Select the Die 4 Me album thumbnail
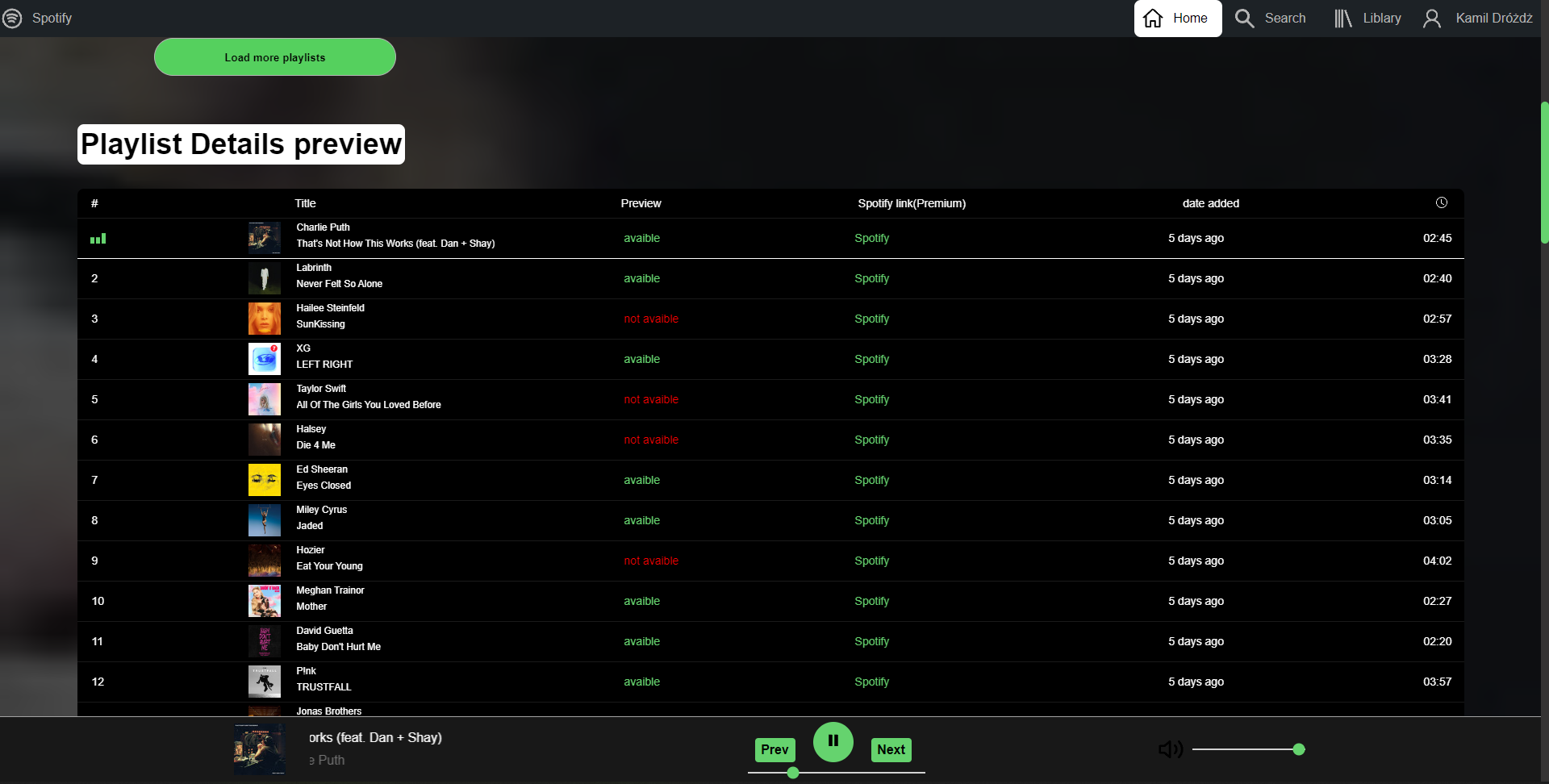 coord(264,440)
